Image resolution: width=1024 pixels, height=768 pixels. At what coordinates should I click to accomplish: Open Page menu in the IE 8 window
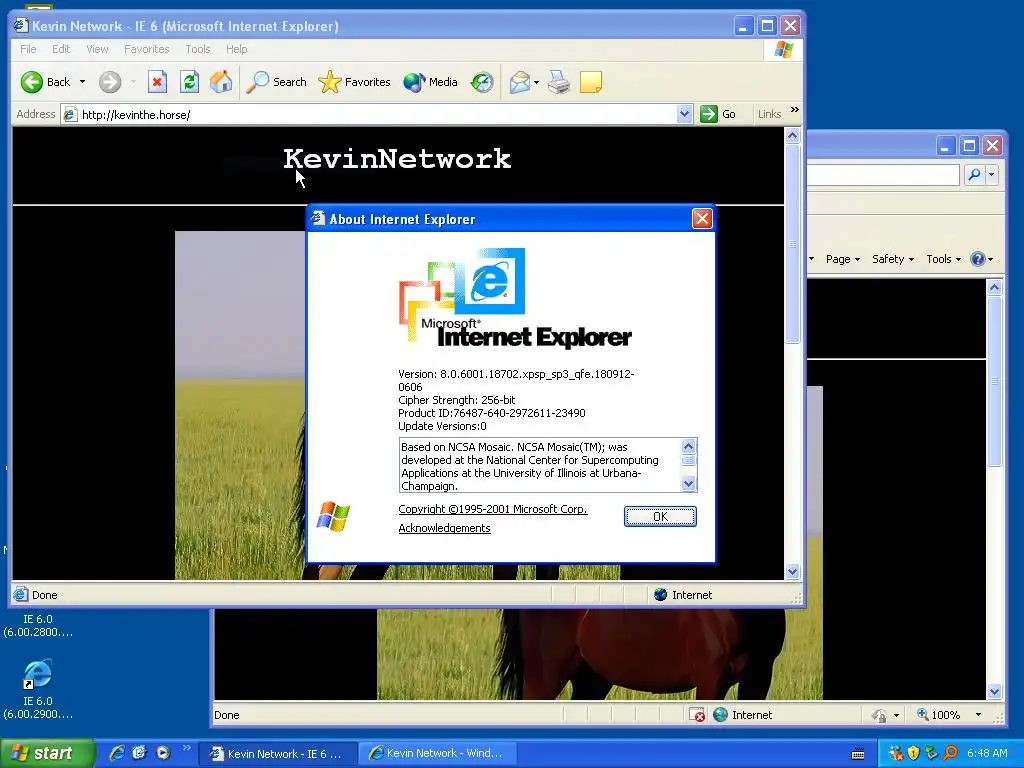click(842, 259)
